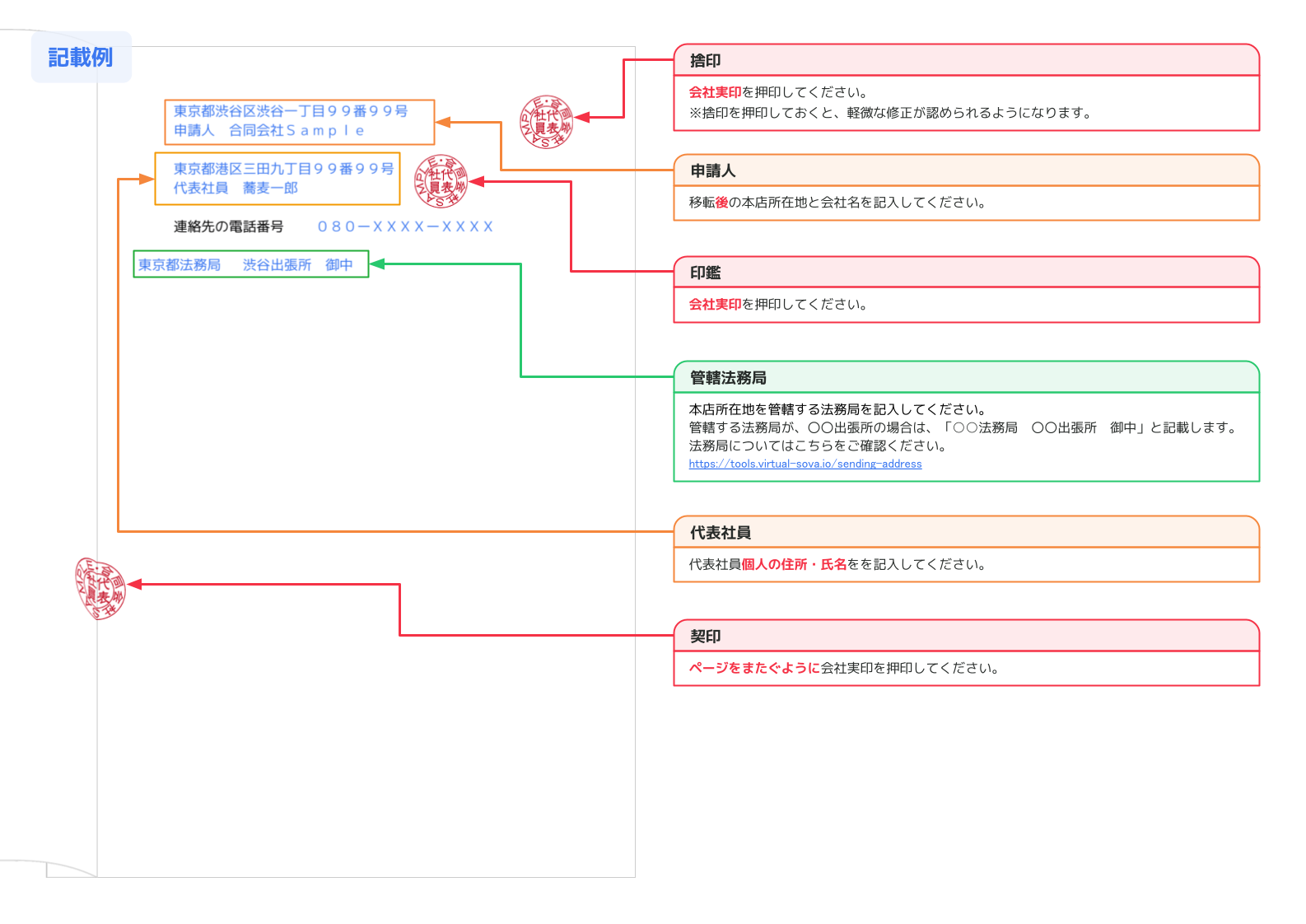Click text 法務局についてはこちらをご確認ください
The width and height of the screenshot is (1306, 924).
click(x=818, y=446)
